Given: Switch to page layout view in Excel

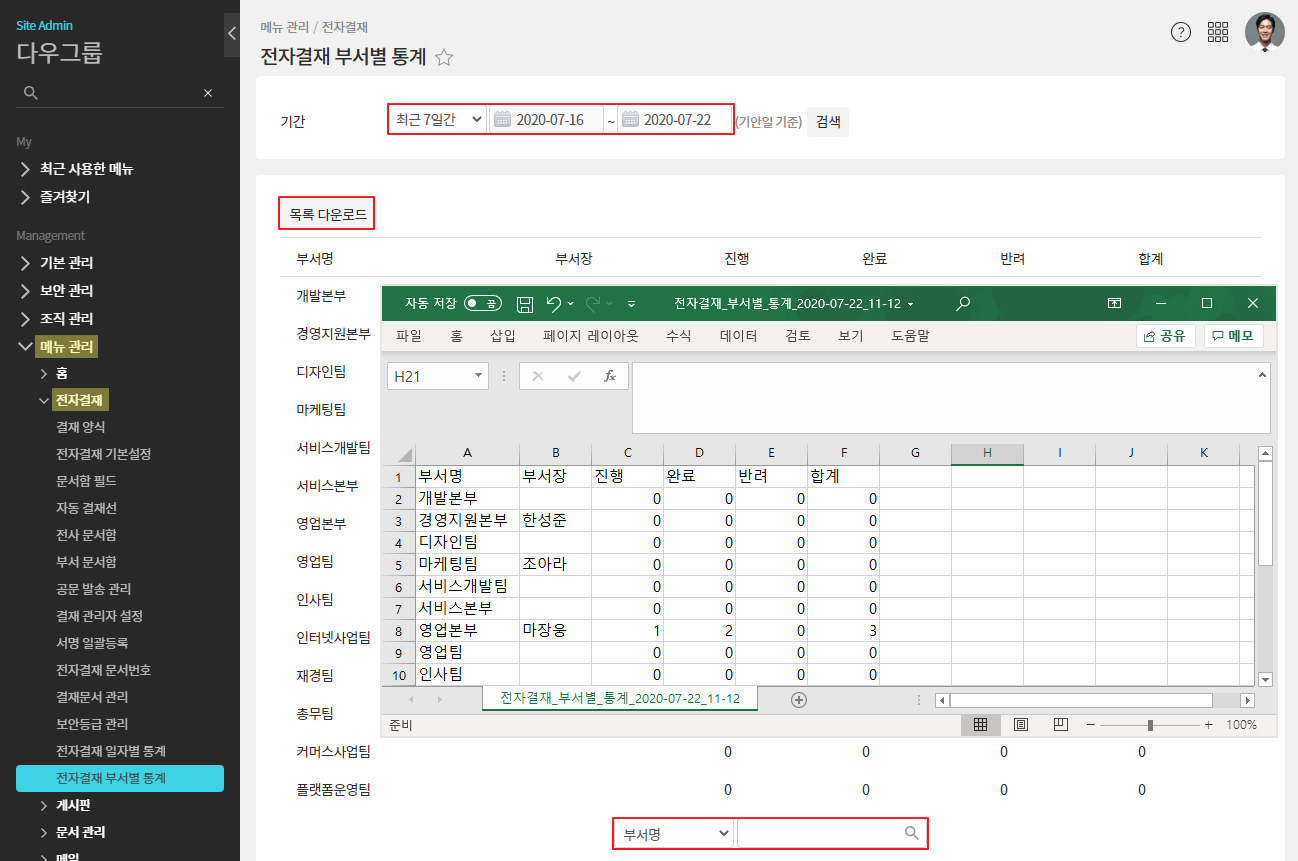Looking at the screenshot, I should tap(1021, 725).
